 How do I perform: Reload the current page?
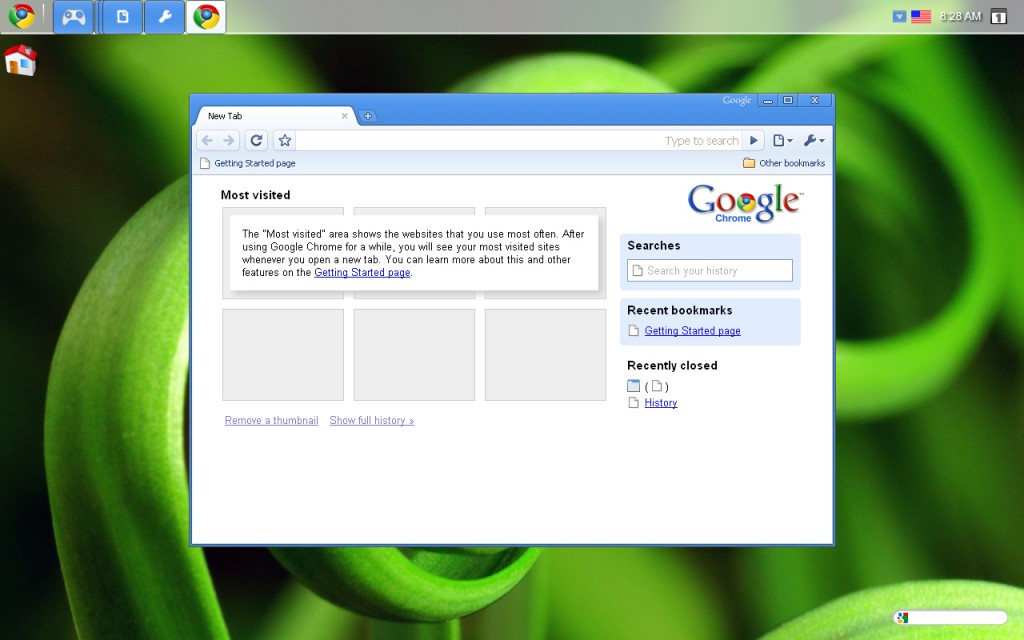256,140
